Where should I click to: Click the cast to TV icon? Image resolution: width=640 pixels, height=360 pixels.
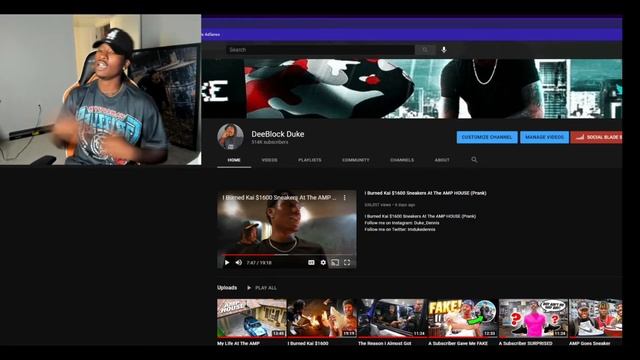point(335,262)
